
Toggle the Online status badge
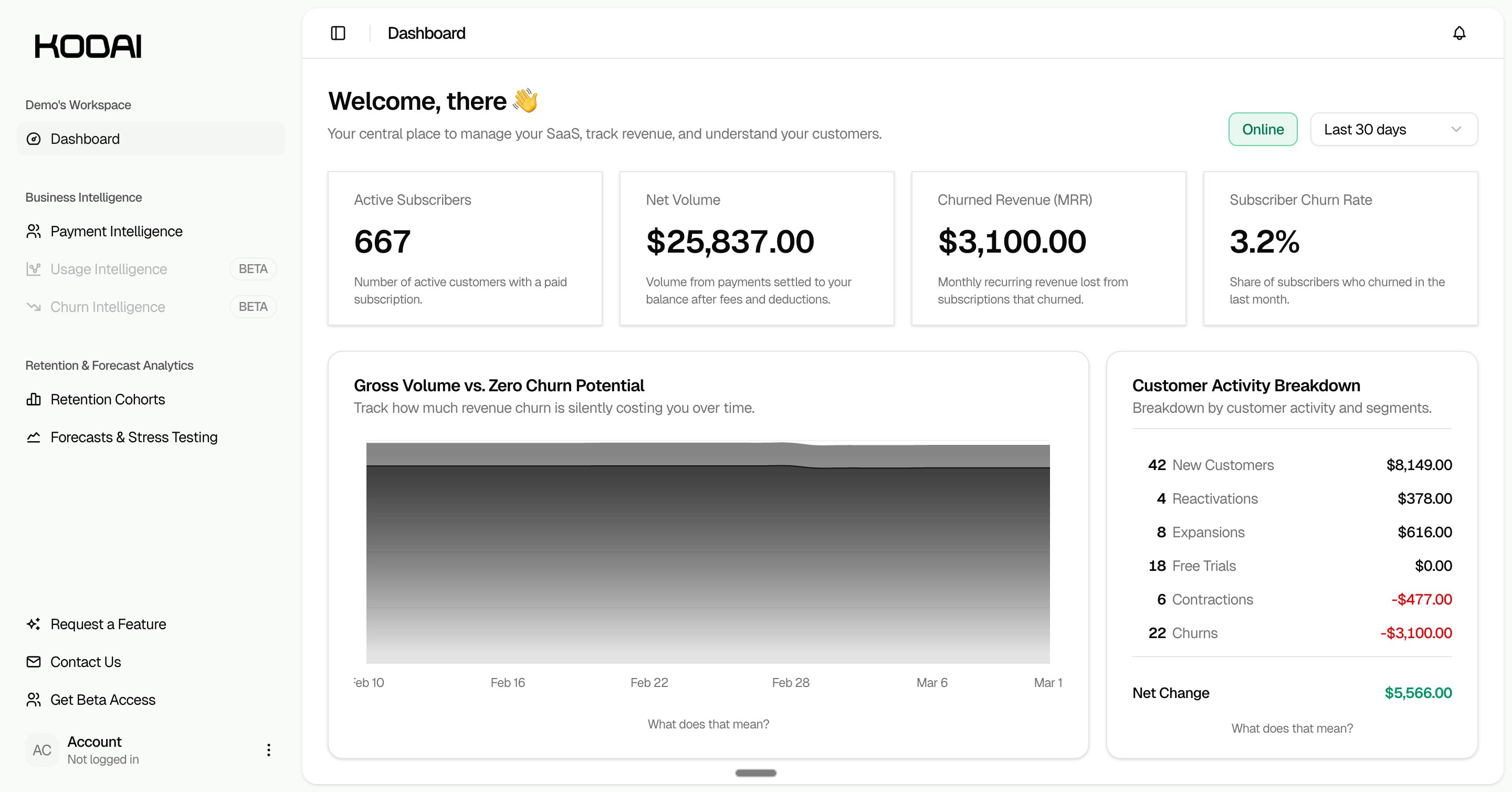pyautogui.click(x=1263, y=130)
